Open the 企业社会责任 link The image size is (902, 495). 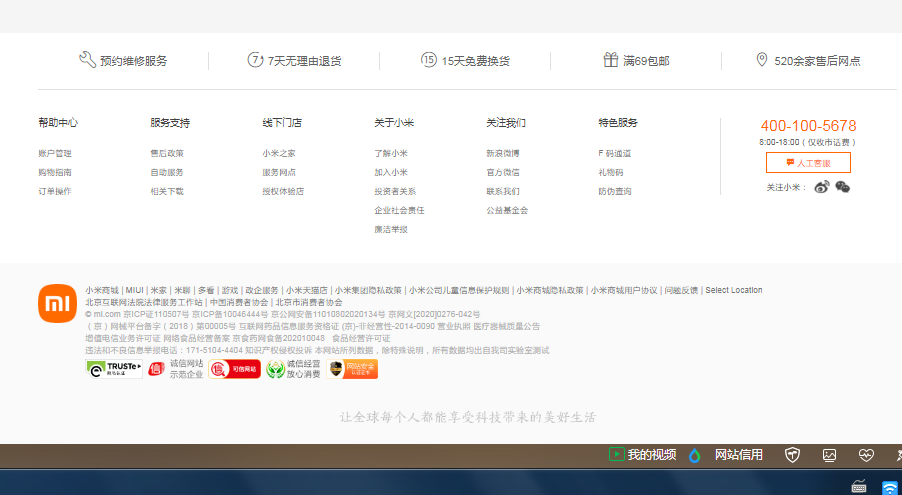[x=399, y=210]
